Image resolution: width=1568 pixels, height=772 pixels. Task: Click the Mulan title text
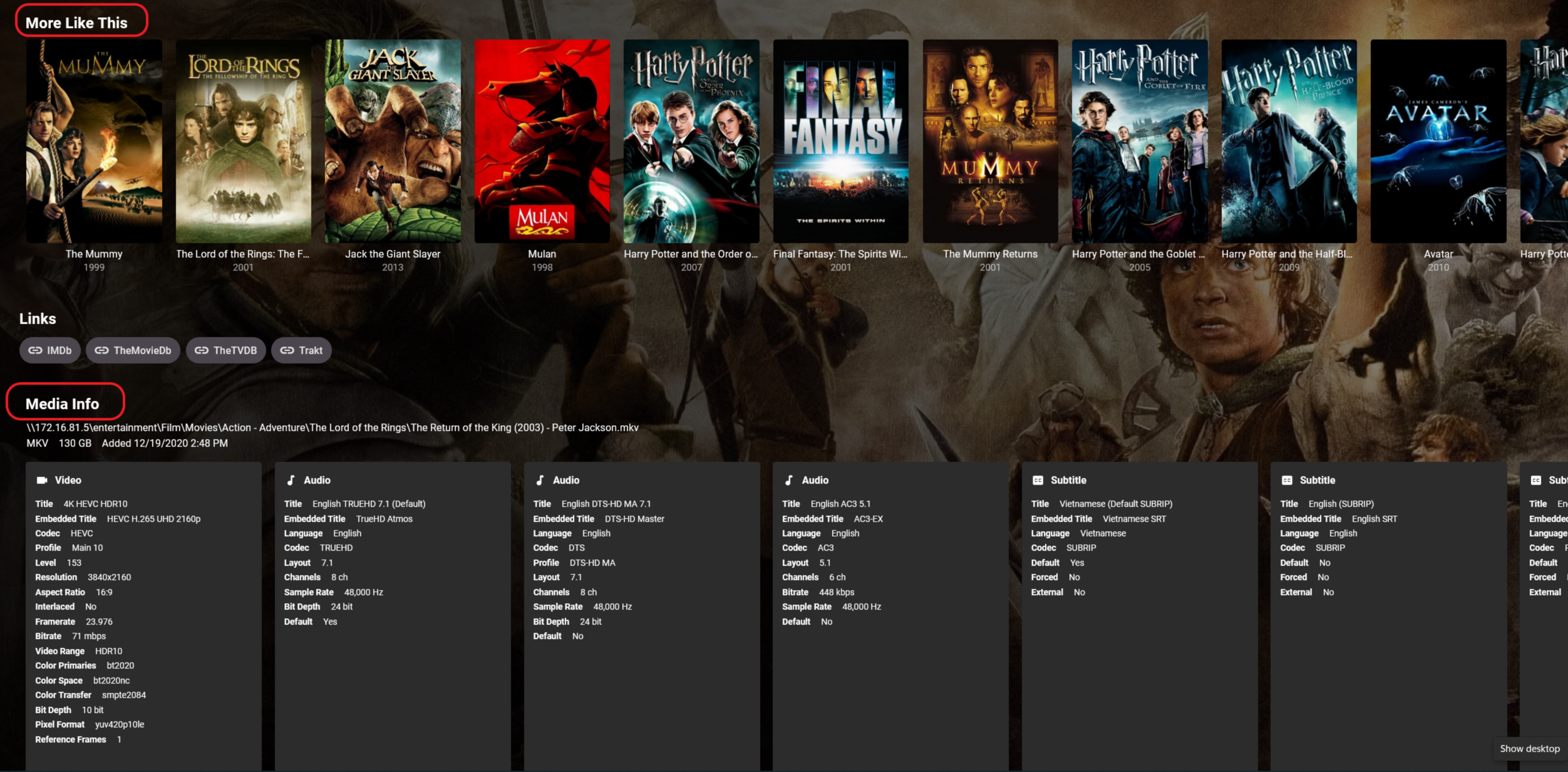click(542, 254)
